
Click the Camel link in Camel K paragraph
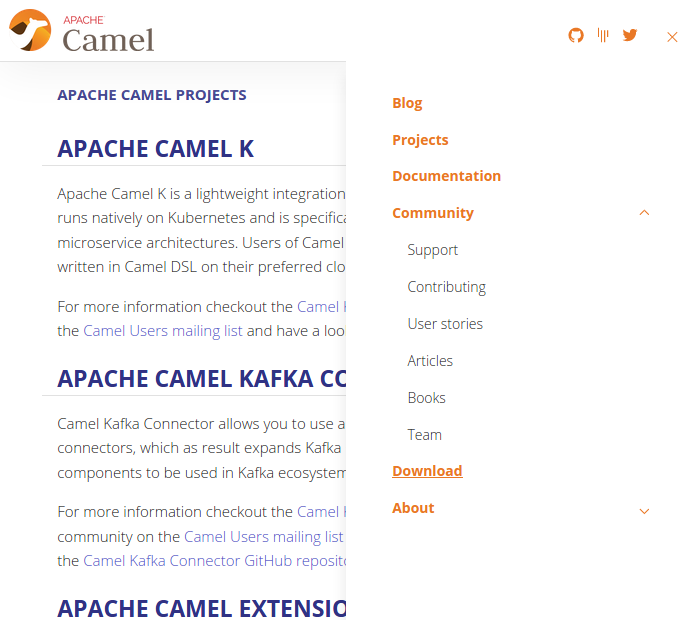click(321, 307)
